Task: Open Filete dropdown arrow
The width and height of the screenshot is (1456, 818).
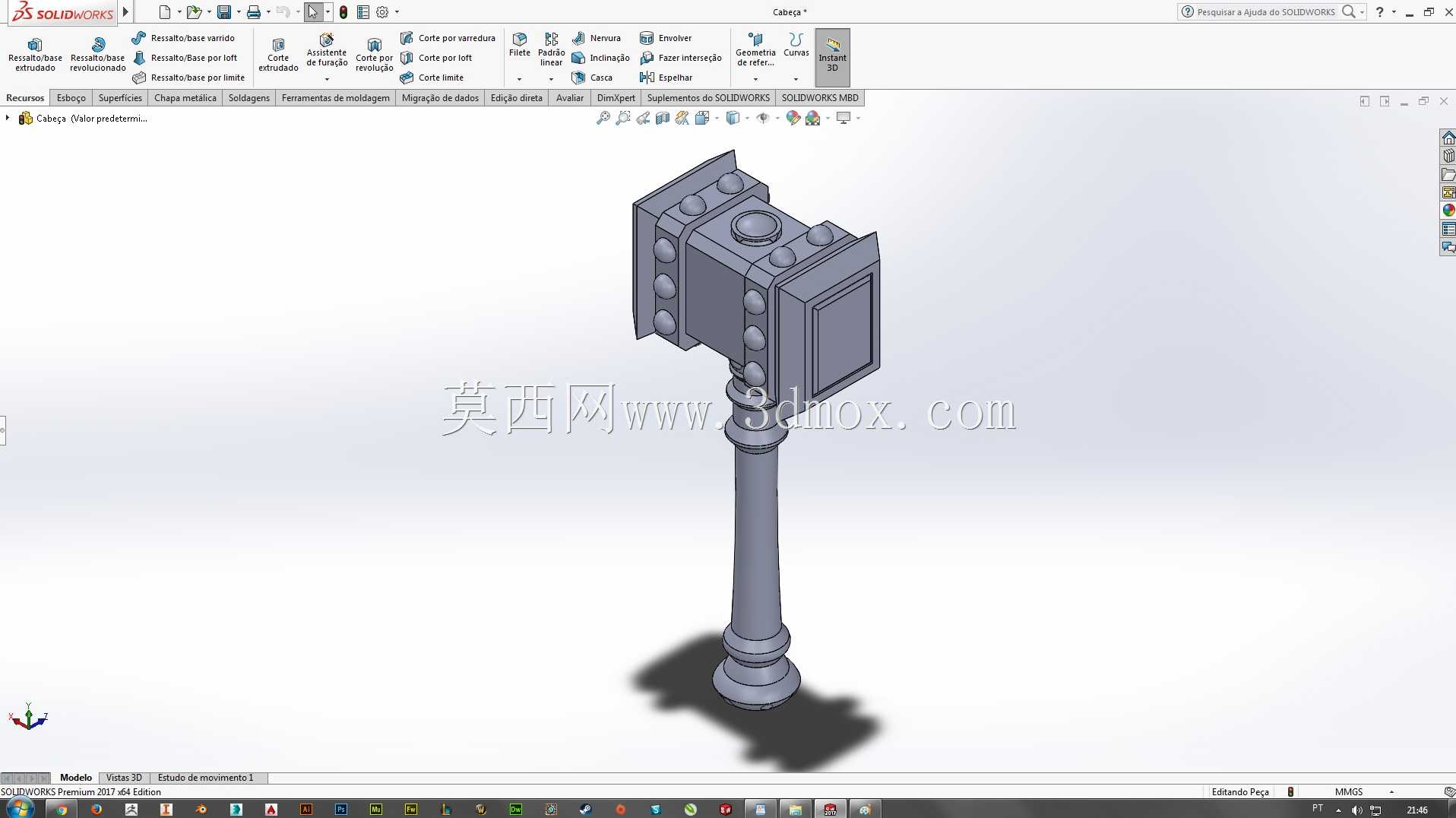Action: point(520,79)
